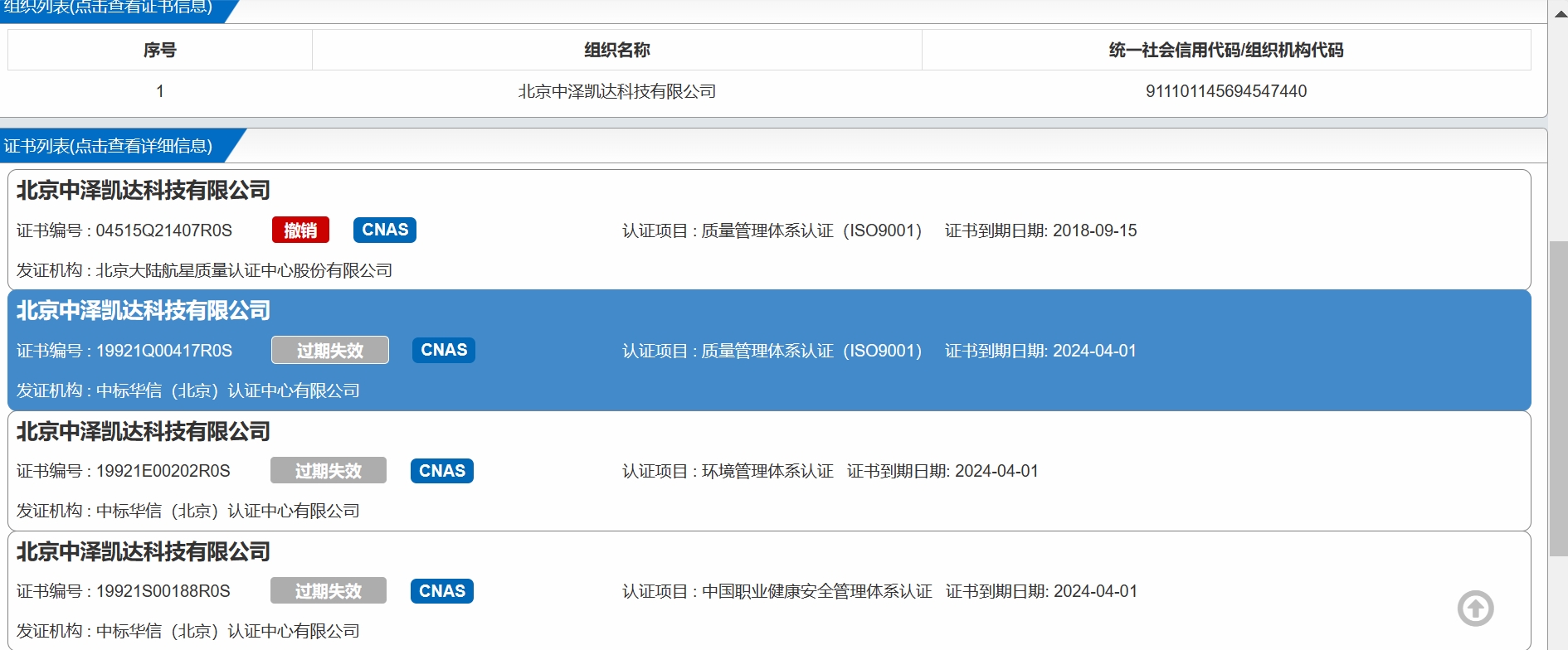Click the 组织名称 column header

tap(617, 50)
